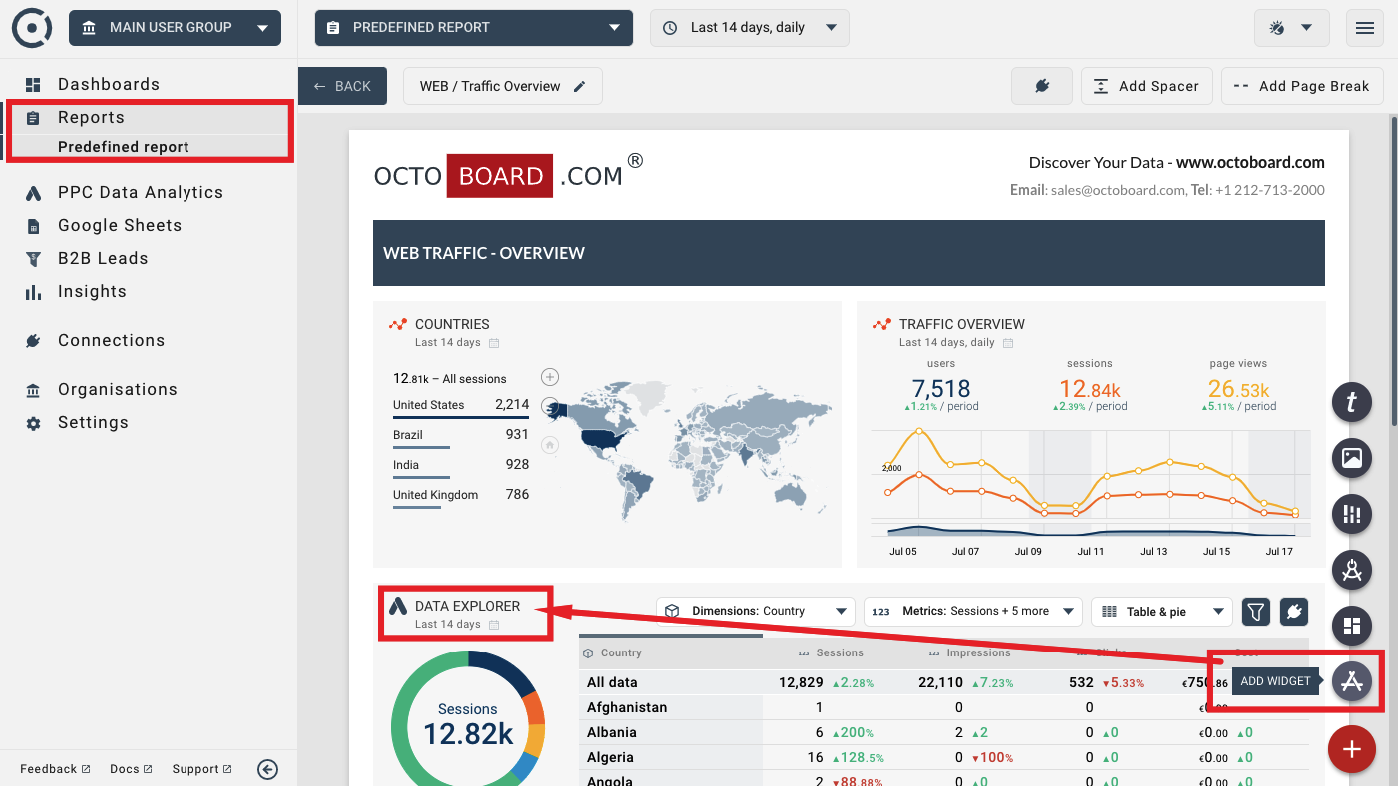Select All data table row

coord(943,682)
